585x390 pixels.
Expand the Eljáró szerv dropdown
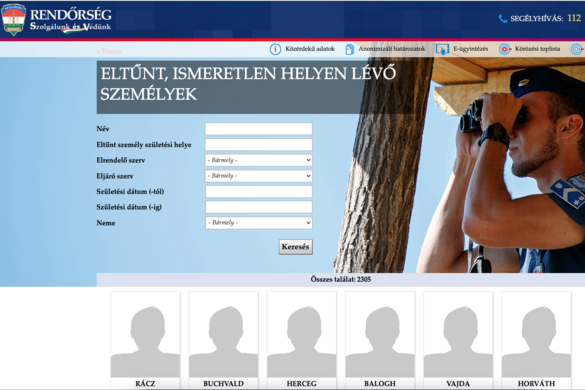click(259, 176)
